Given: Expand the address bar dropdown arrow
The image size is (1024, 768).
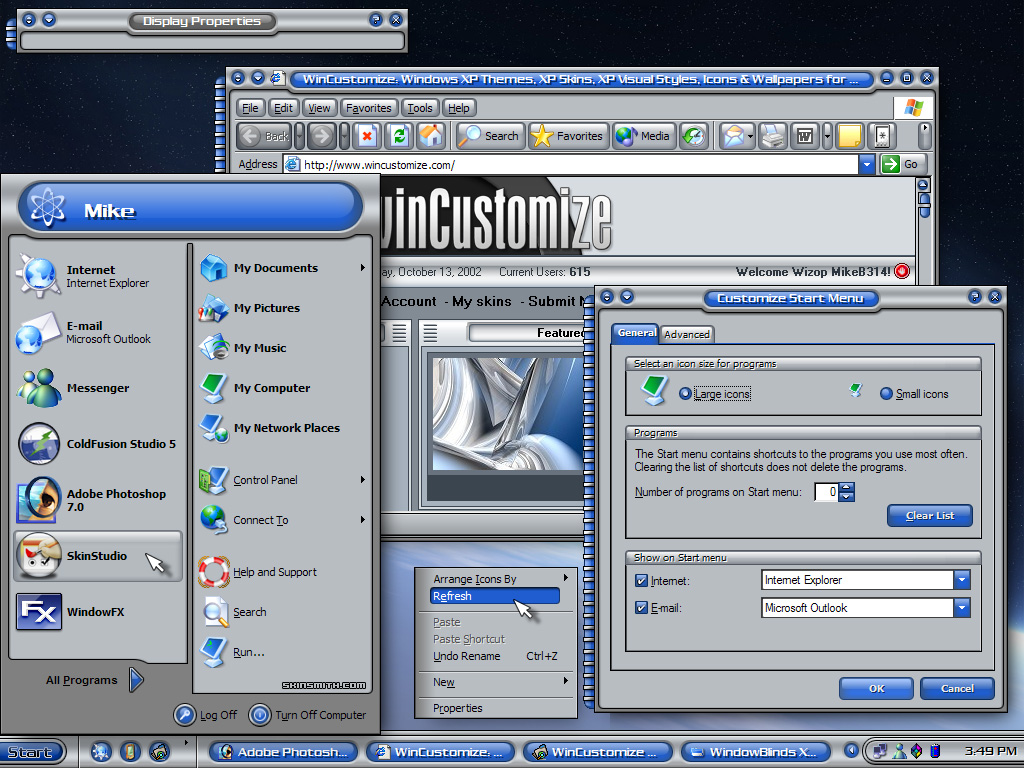Looking at the screenshot, I should coord(867,165).
